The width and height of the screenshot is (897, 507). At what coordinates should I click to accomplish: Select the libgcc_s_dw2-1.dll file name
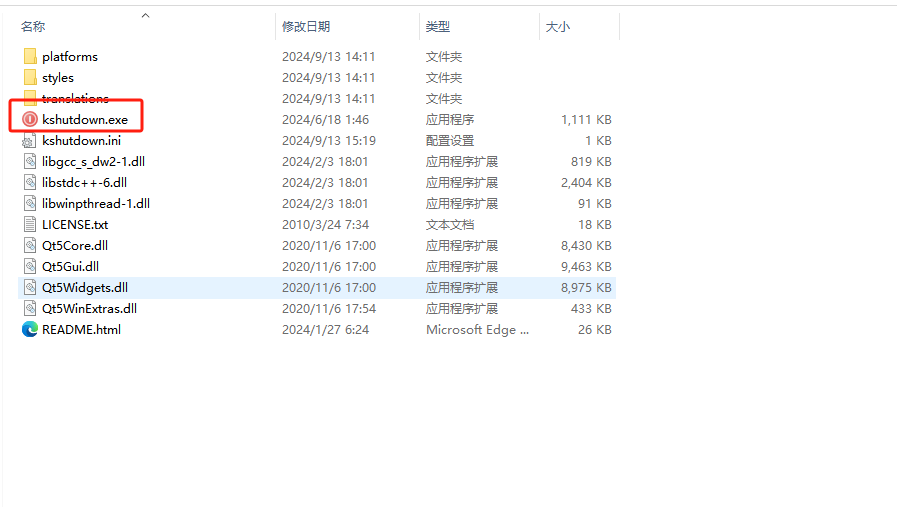pyautogui.click(x=93, y=162)
